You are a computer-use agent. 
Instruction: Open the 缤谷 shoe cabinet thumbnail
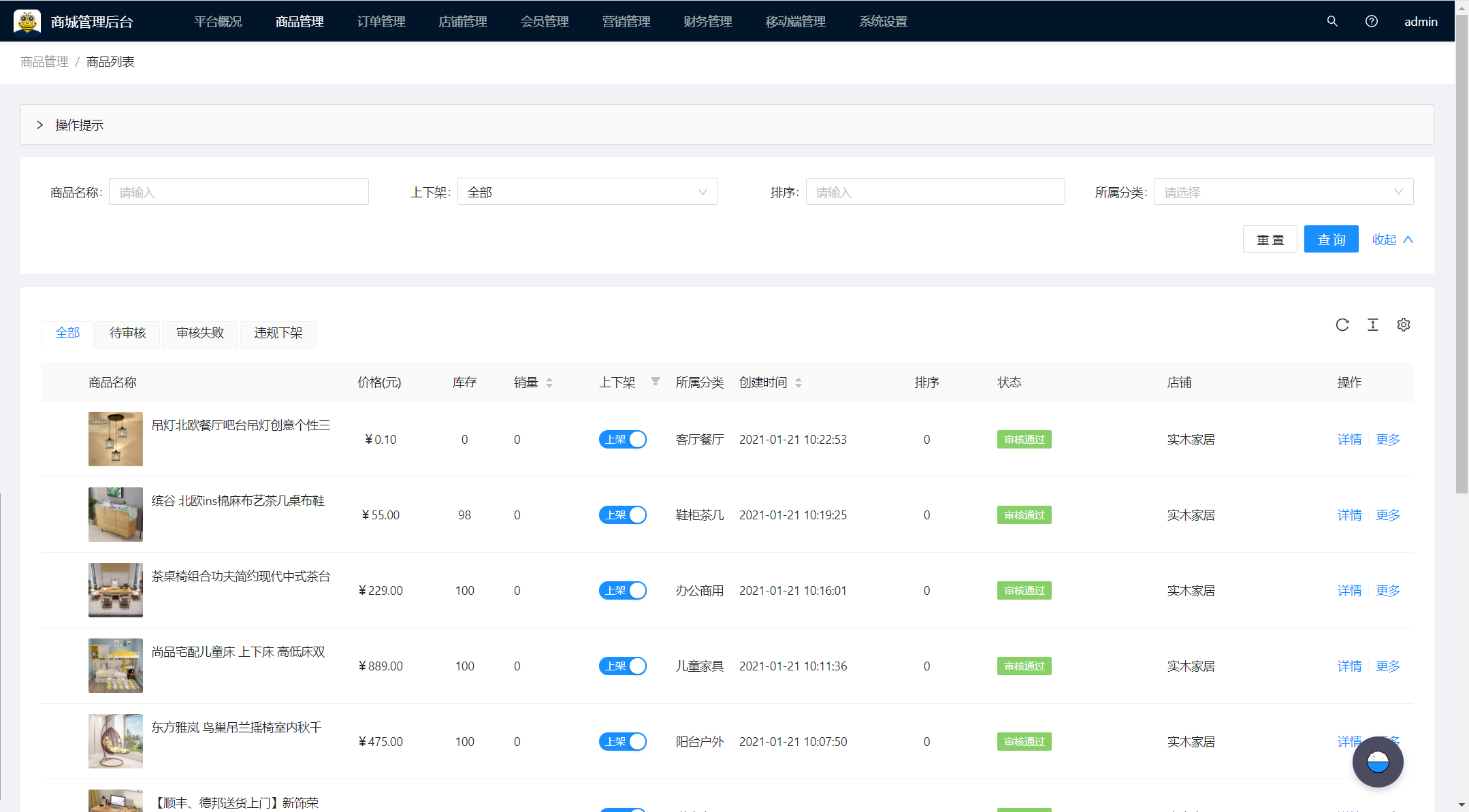coord(116,515)
